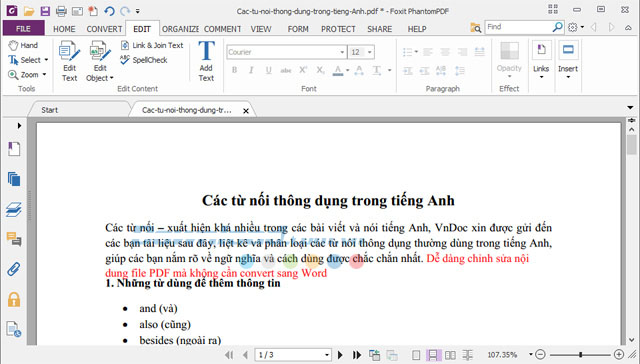The width and height of the screenshot is (640, 364).
Task: Open the VIEW ribbon tab
Action: [261, 29]
